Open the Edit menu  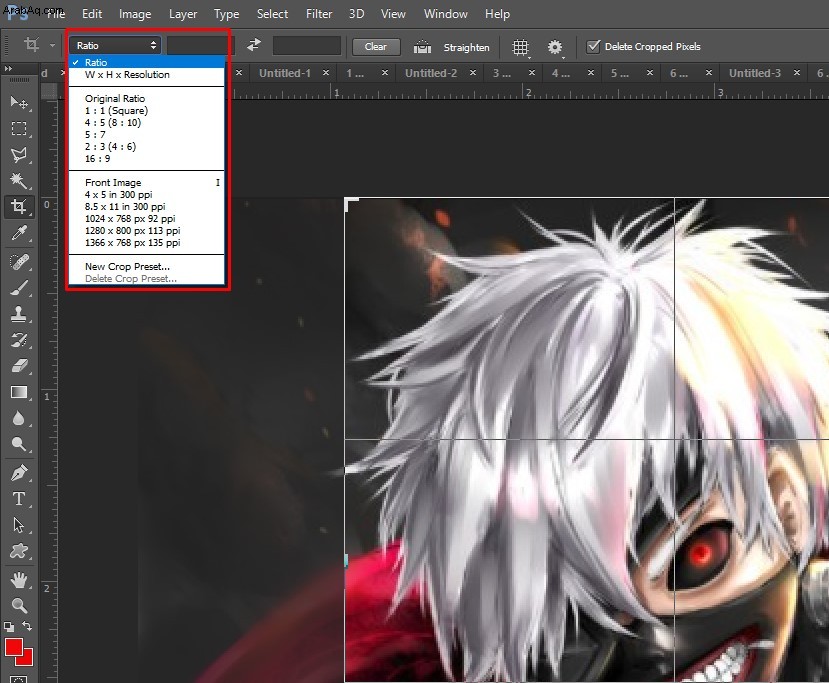pyautogui.click(x=92, y=14)
